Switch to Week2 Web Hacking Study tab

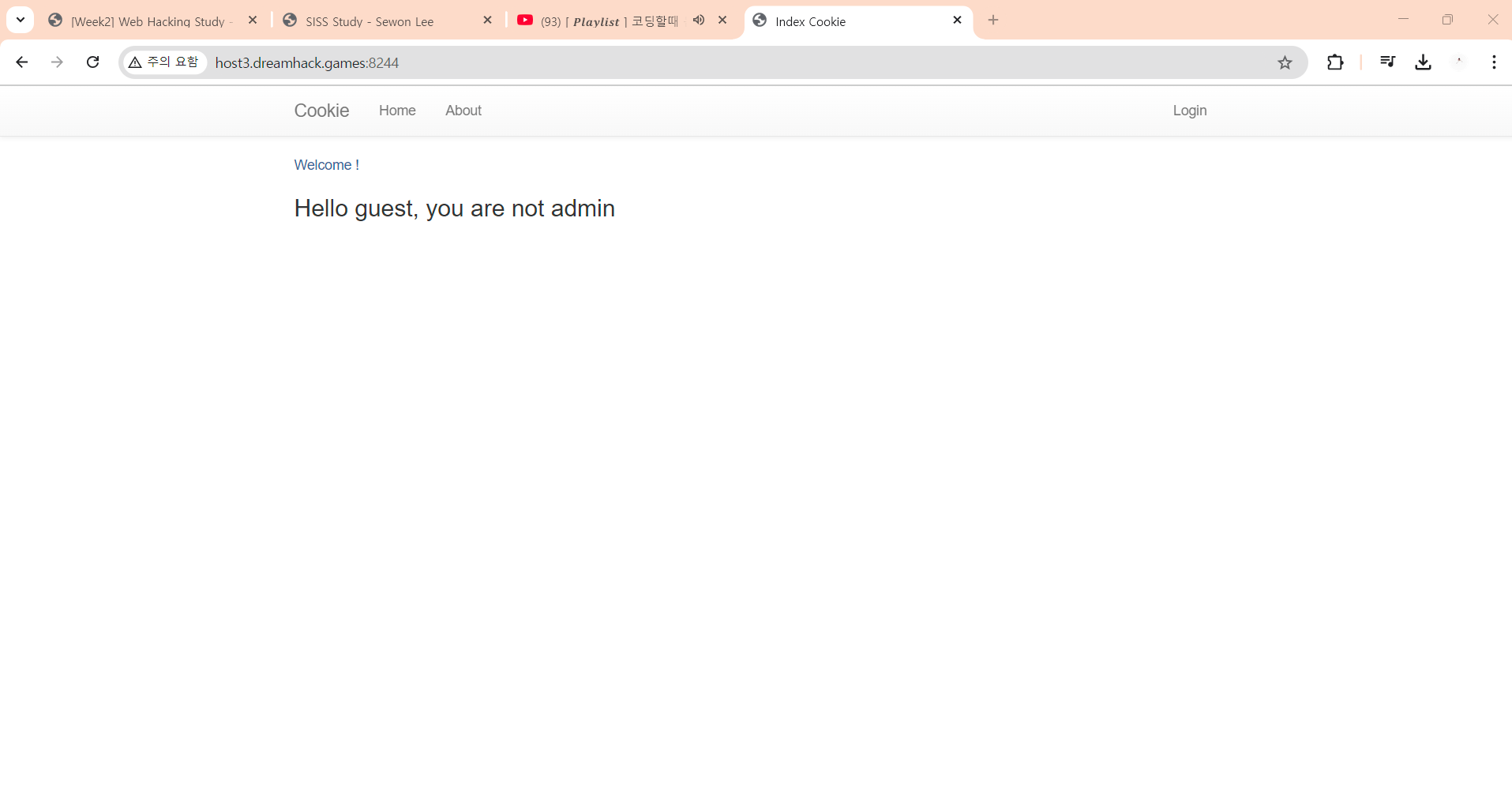point(148,21)
